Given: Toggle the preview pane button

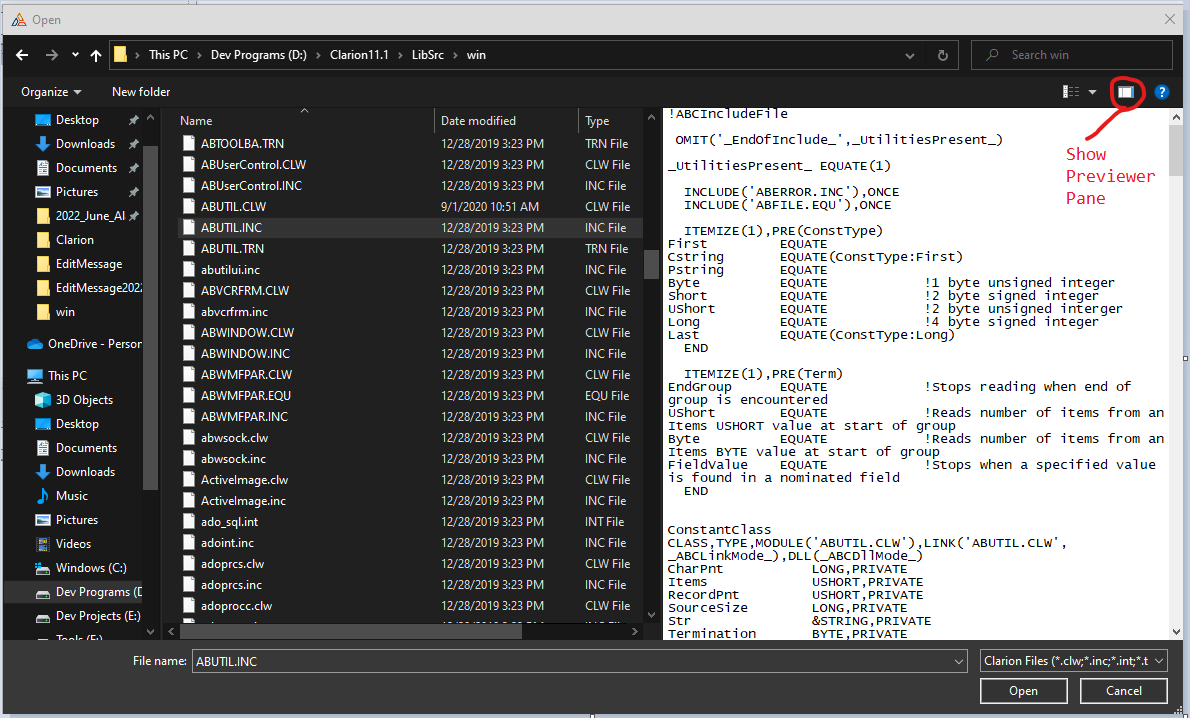Looking at the screenshot, I should point(1125,92).
